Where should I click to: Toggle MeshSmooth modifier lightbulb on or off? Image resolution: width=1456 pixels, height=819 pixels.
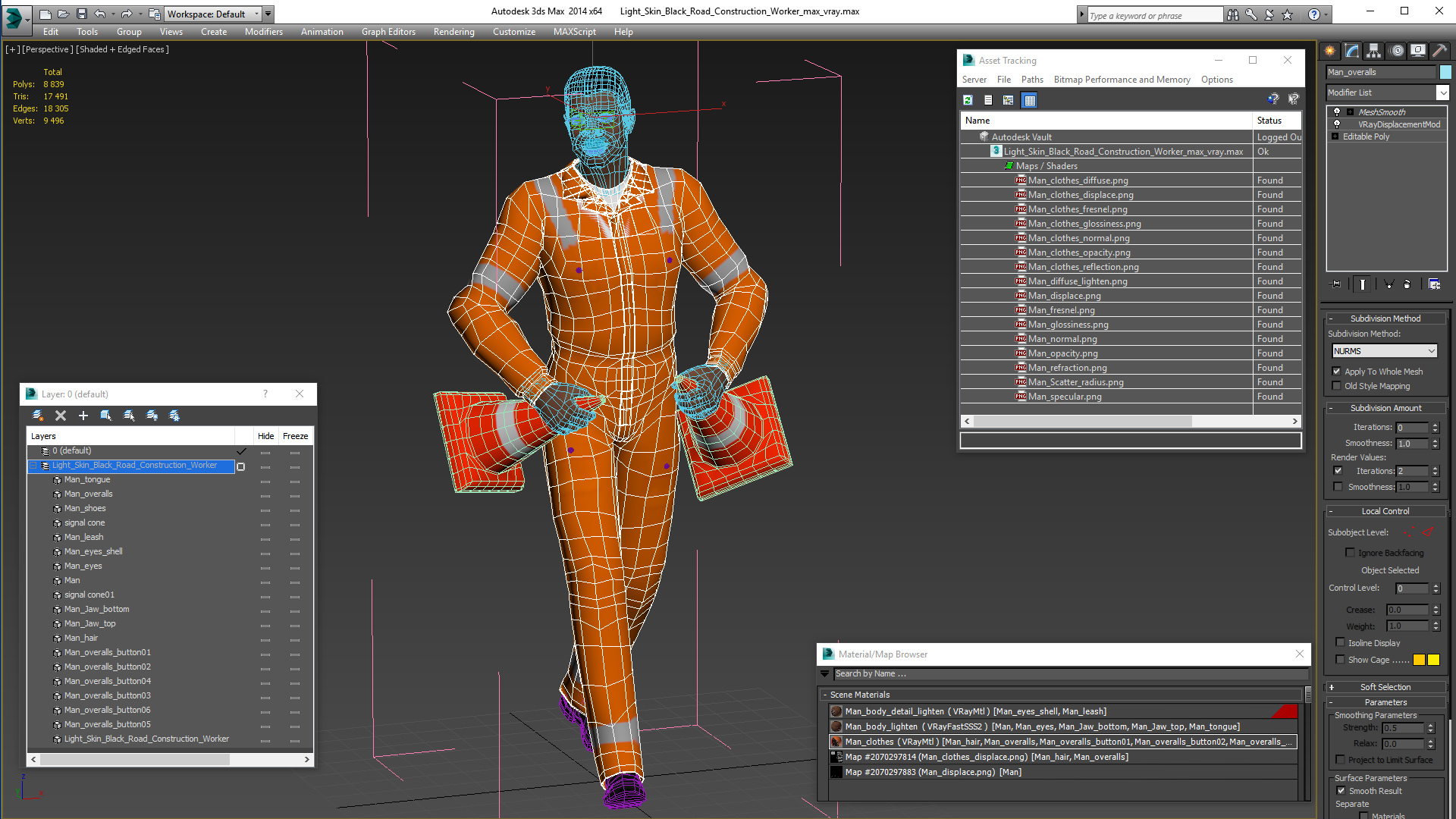[1337, 112]
